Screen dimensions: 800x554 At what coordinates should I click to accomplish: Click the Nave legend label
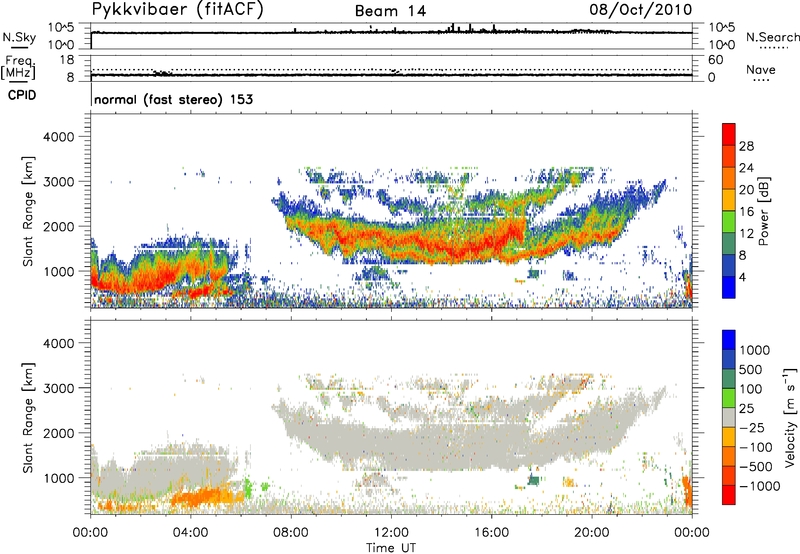(x=761, y=69)
